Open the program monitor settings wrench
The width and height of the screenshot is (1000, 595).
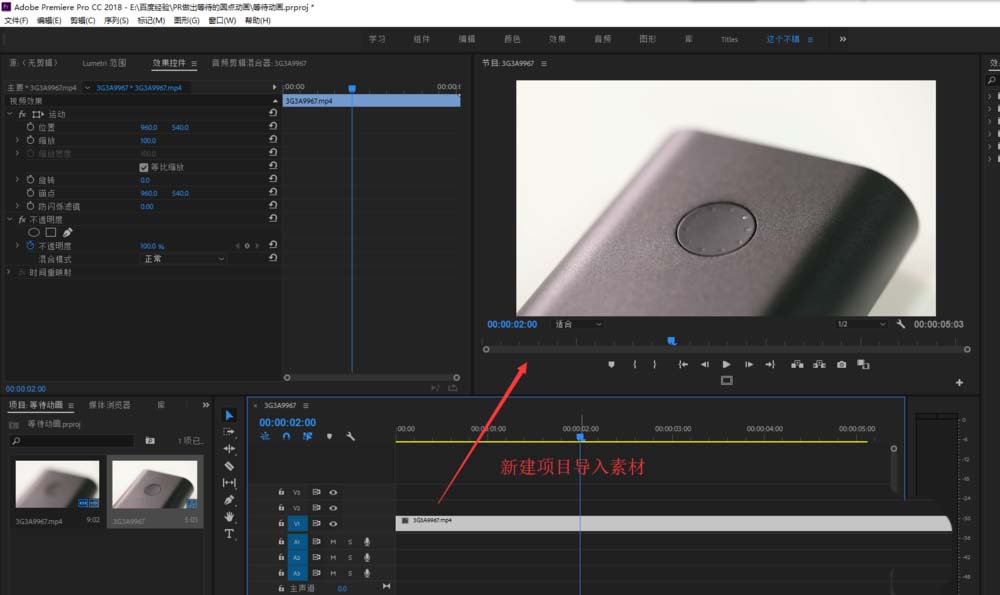(901, 324)
